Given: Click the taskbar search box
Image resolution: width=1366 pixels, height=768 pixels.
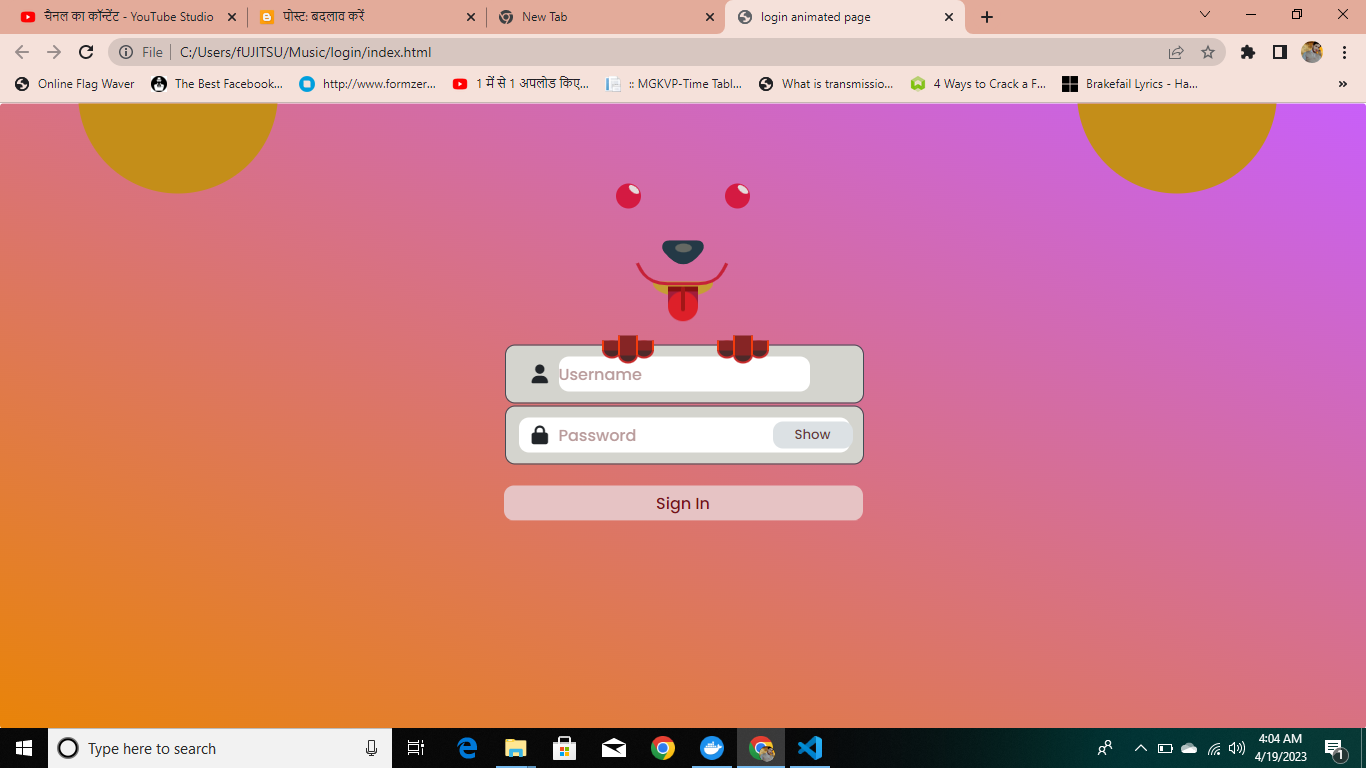Looking at the screenshot, I should coord(220,748).
